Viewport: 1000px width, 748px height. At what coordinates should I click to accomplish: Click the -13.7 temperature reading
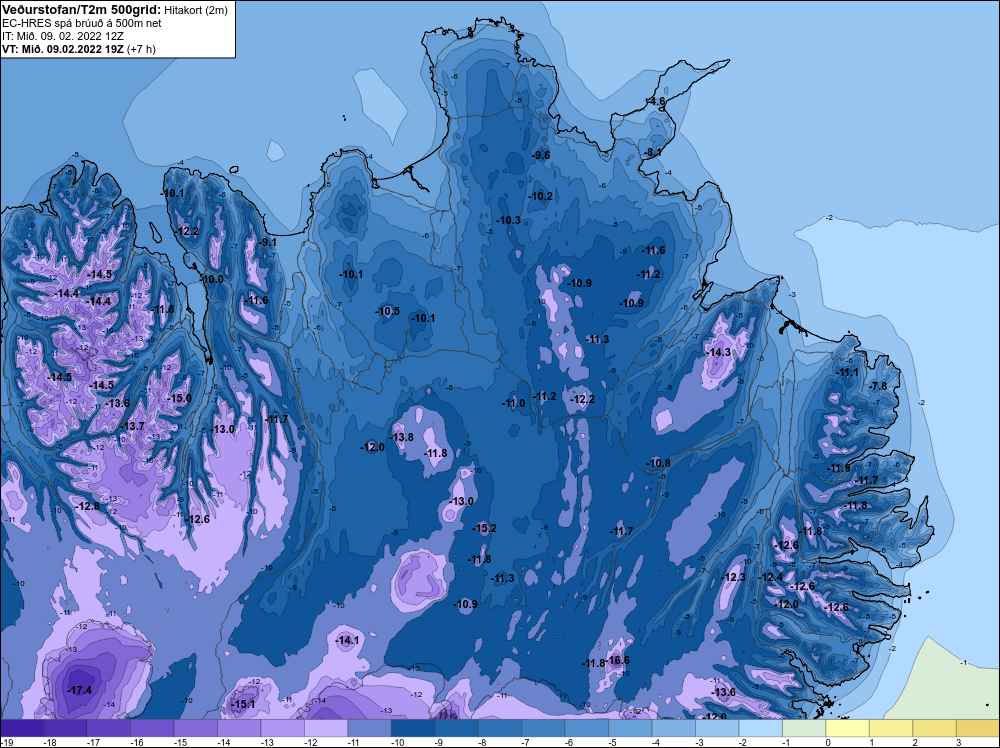pos(133,426)
